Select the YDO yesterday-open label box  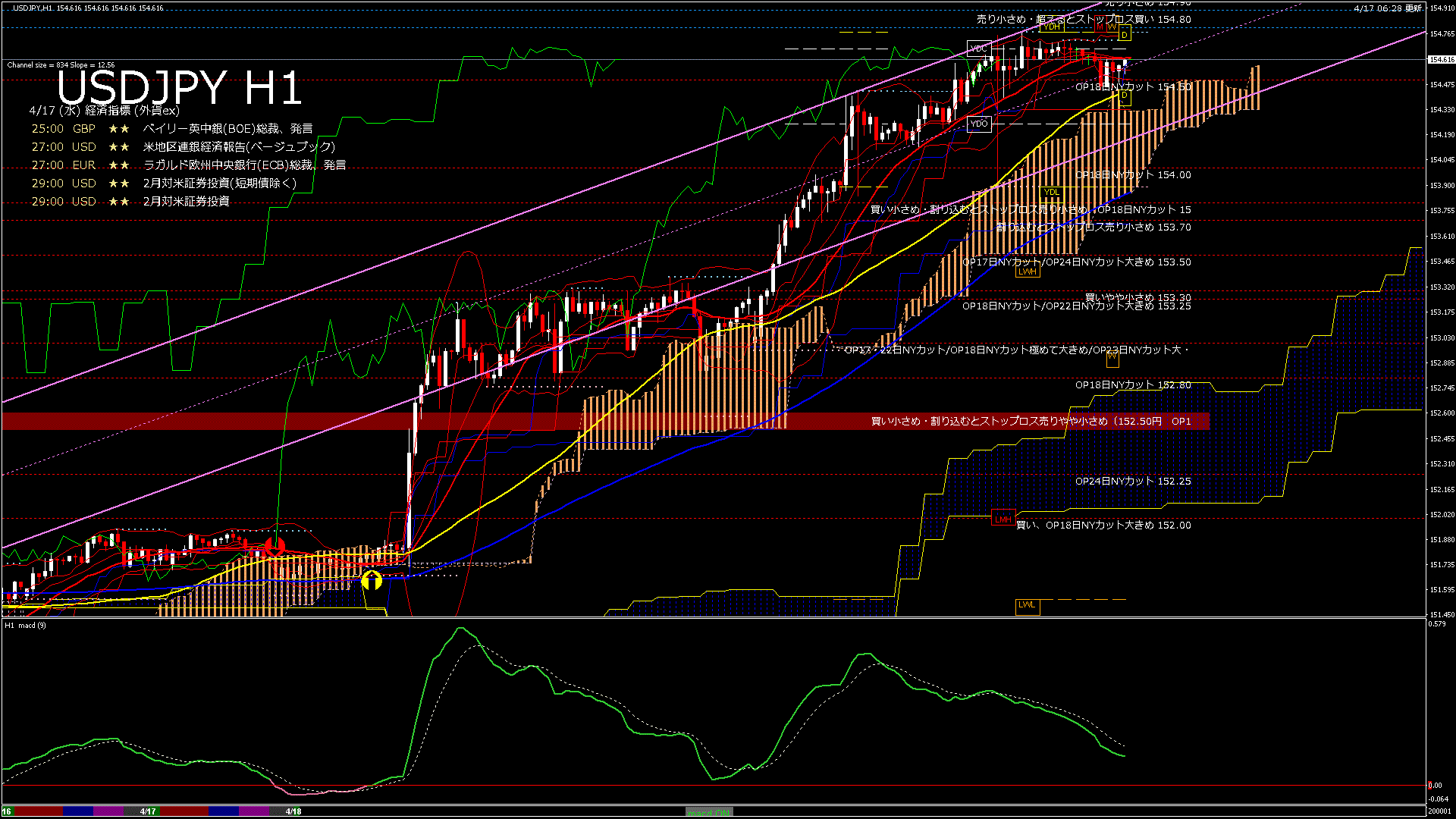pos(979,124)
